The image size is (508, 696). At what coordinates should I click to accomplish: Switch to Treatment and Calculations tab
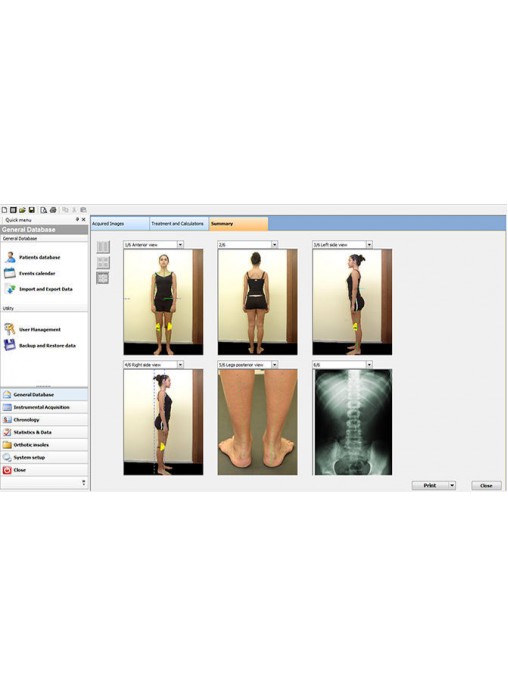179,224
